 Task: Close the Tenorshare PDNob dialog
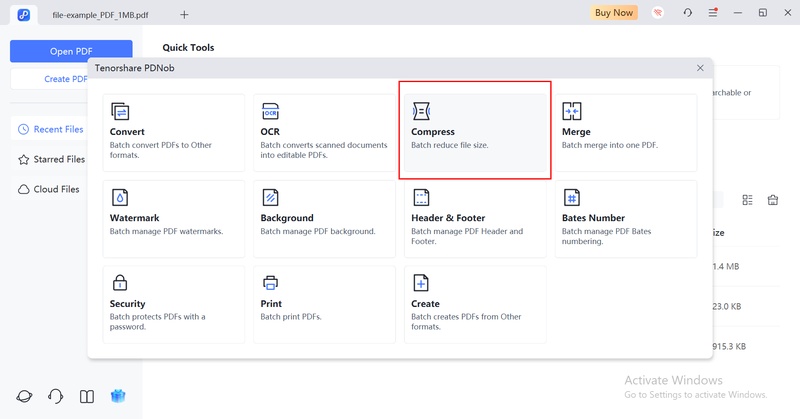700,68
